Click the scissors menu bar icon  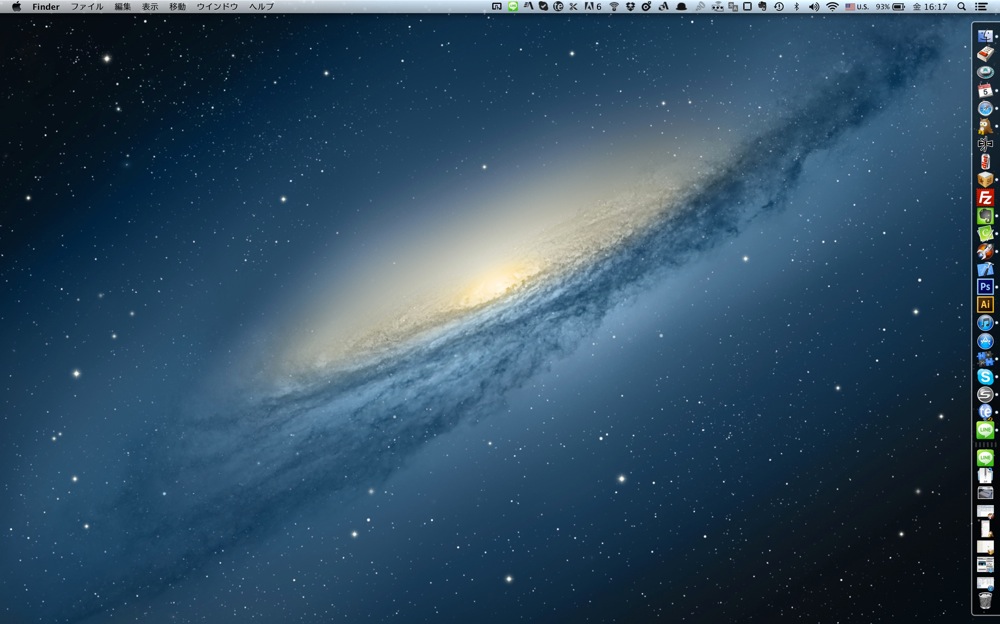573,6
